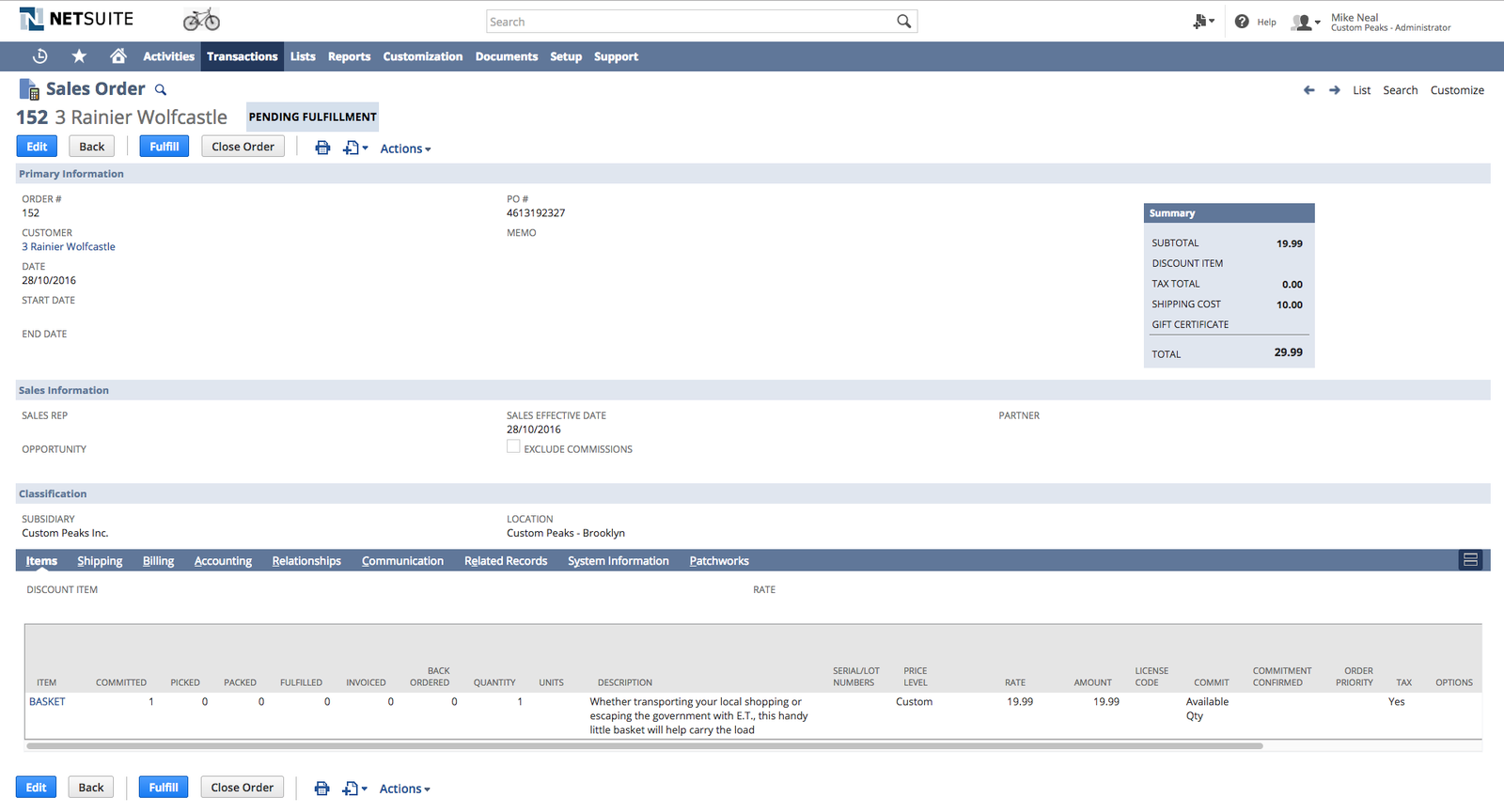This screenshot has height=812, width=1504.
Task: Click the Sales Order page document icon
Action: point(29,89)
